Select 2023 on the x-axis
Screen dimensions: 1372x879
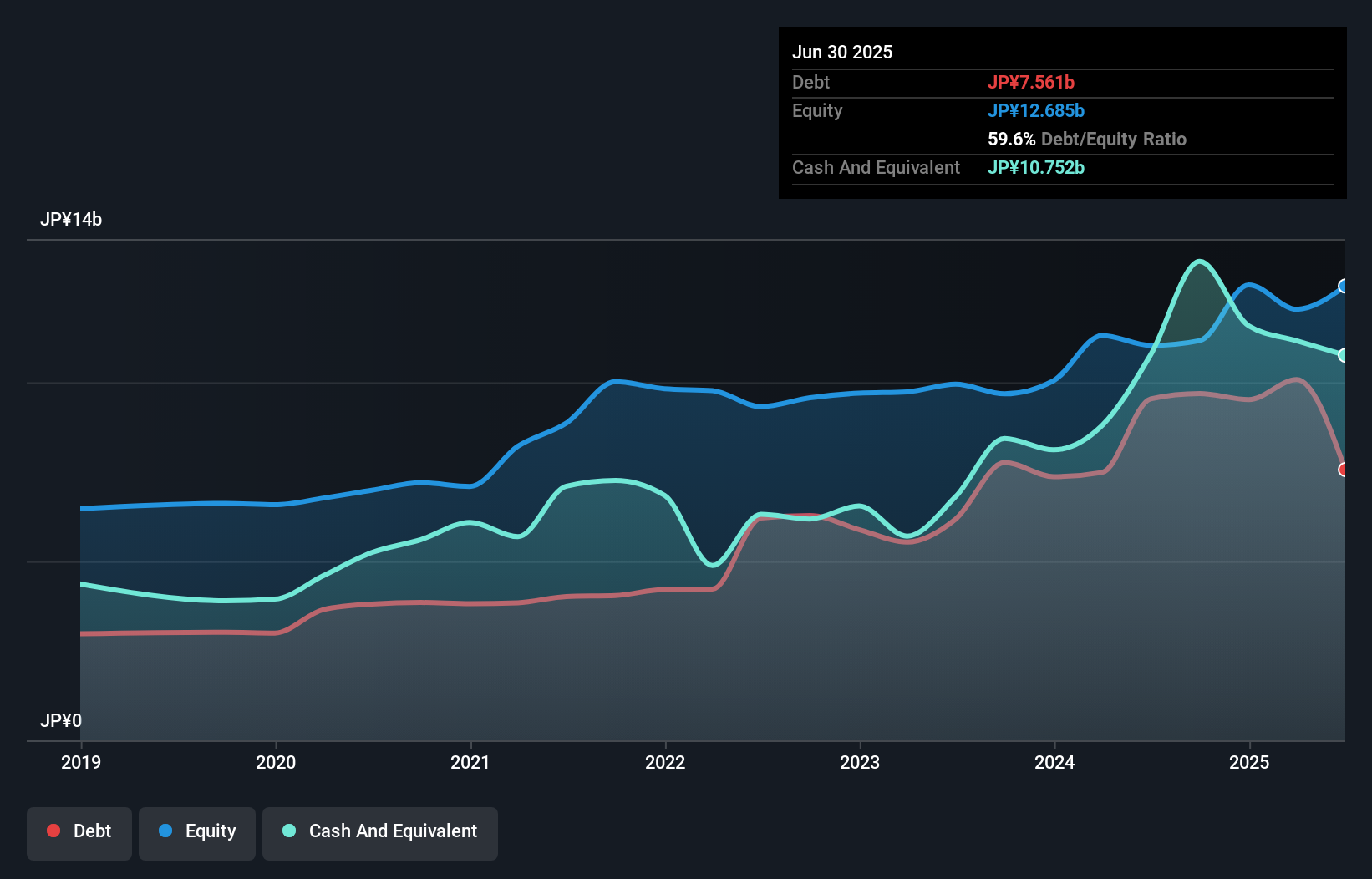click(860, 762)
